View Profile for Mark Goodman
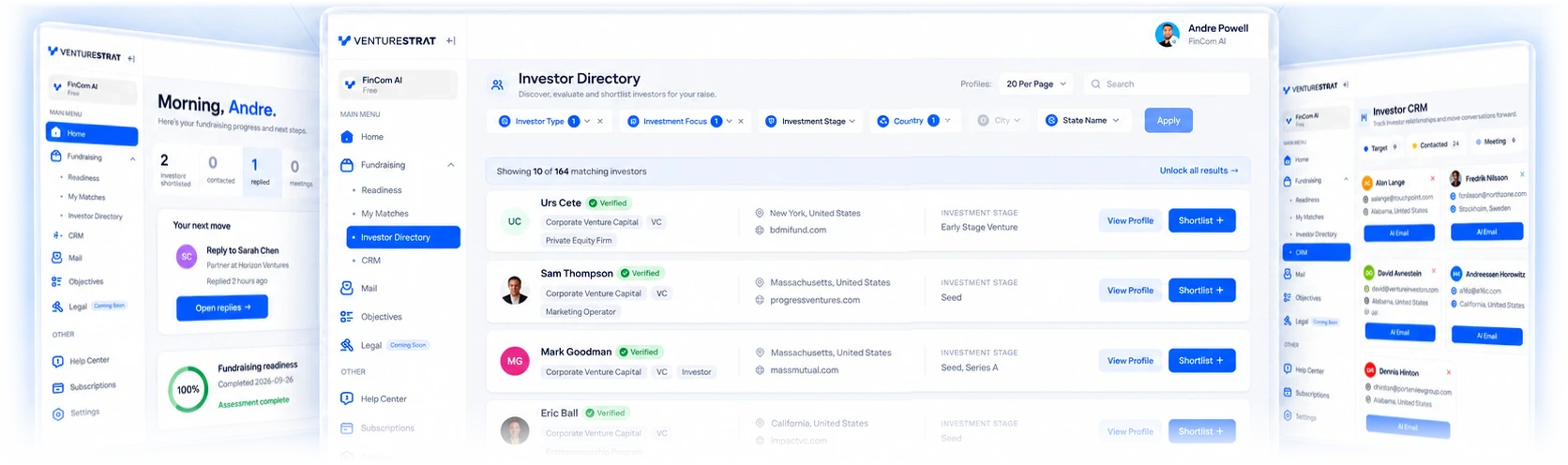This screenshot has width=1568, height=465. (1130, 361)
